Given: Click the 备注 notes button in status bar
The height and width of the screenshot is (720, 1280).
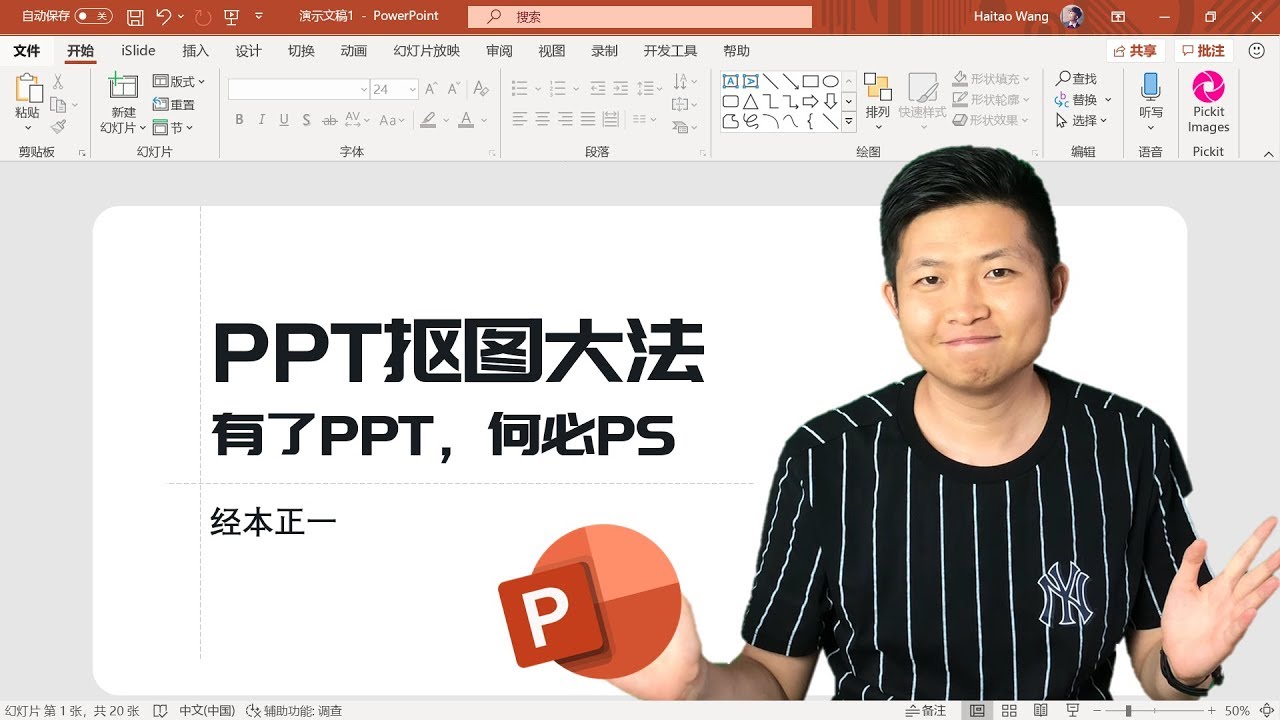Looking at the screenshot, I should tap(925, 711).
